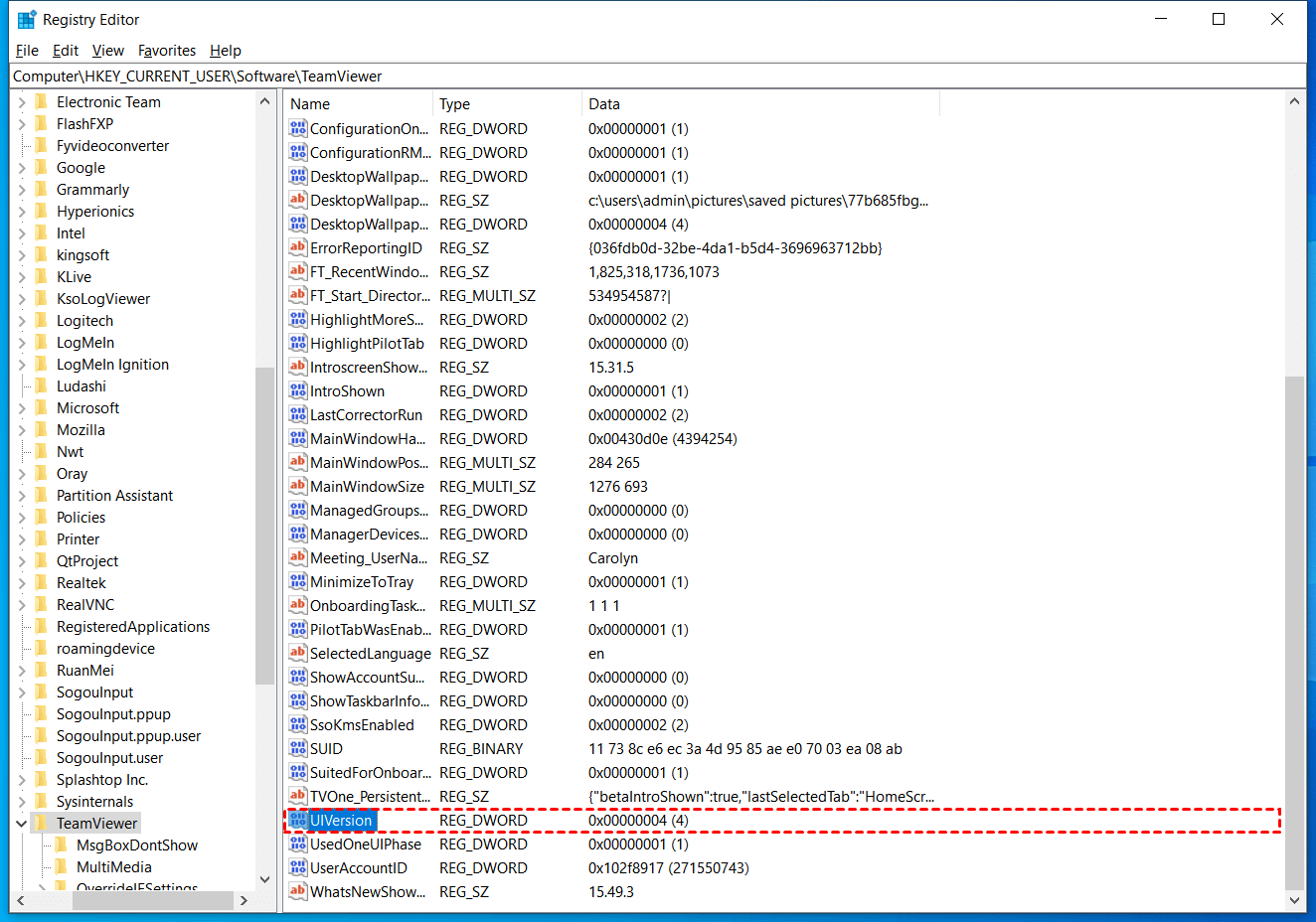
Task: Click the string icon beside ErrorReportingID
Action: [297, 247]
